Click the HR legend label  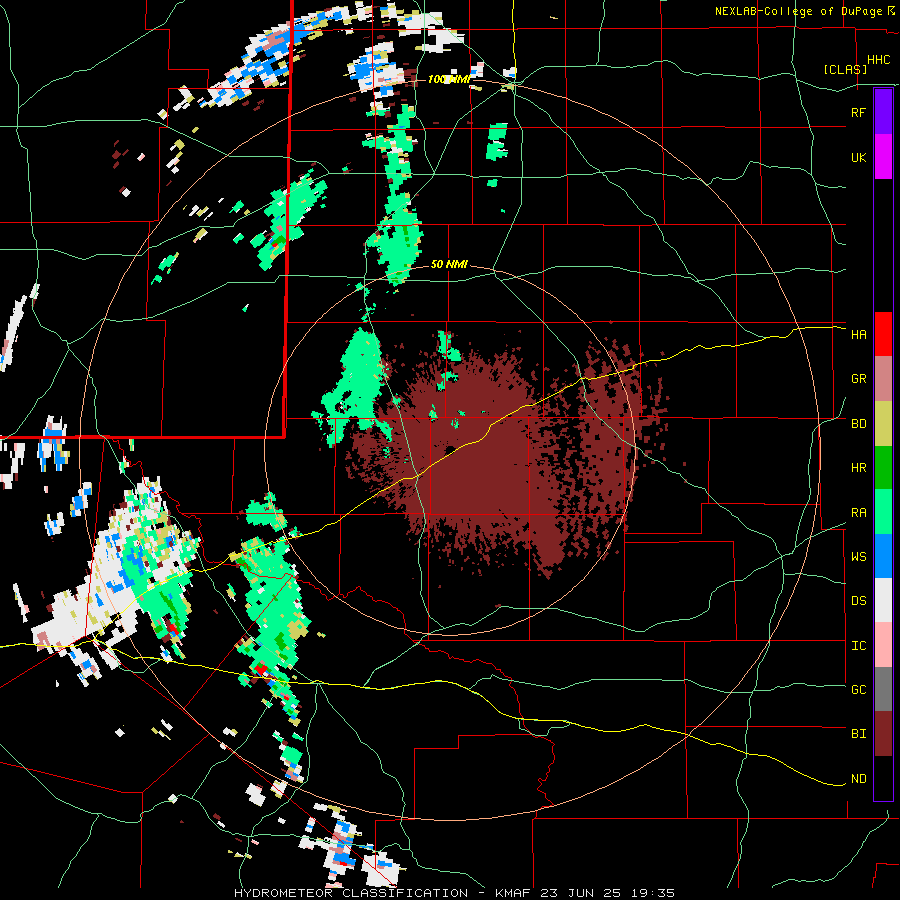(858, 468)
